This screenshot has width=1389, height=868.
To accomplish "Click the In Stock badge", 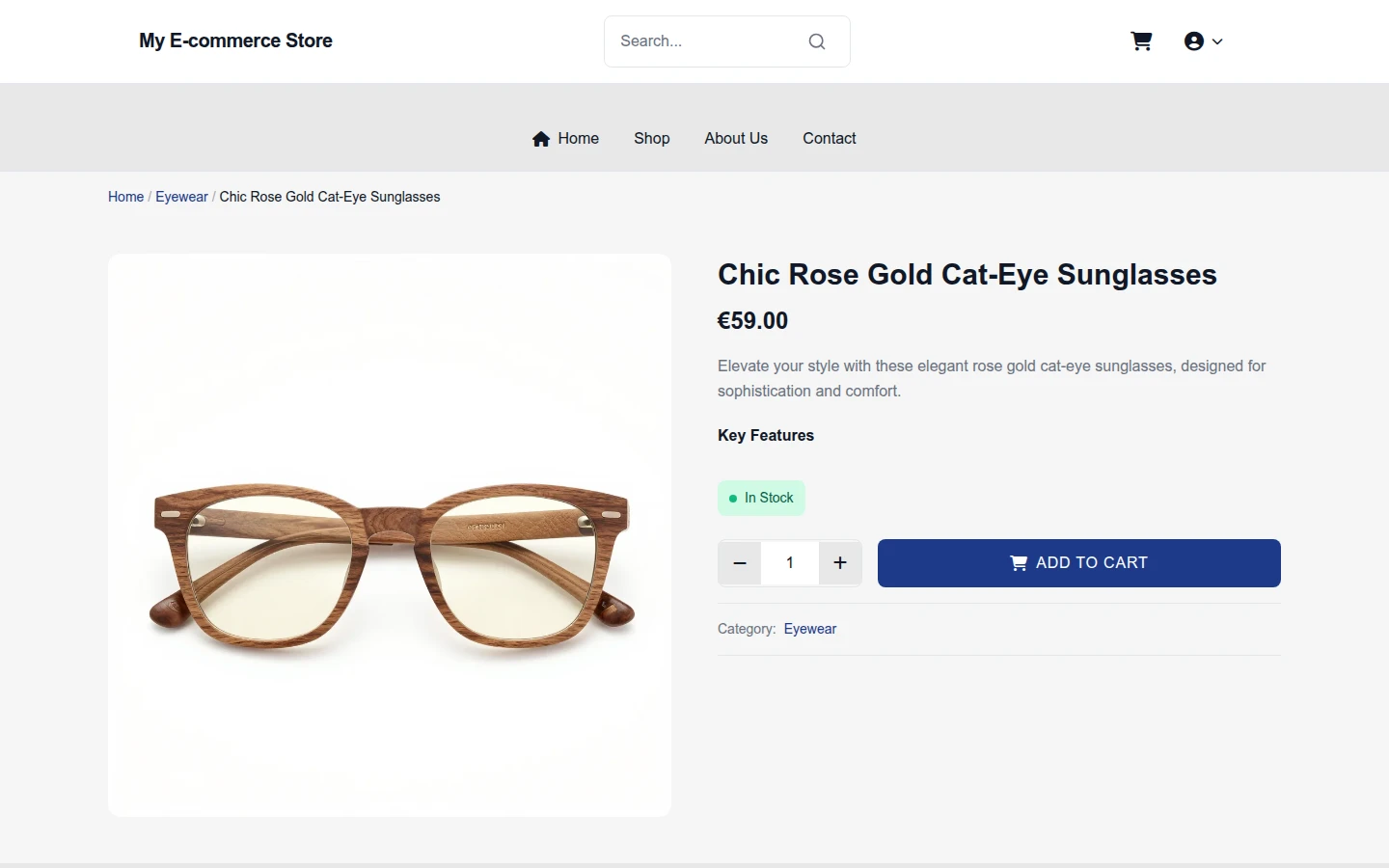I will click(761, 498).
